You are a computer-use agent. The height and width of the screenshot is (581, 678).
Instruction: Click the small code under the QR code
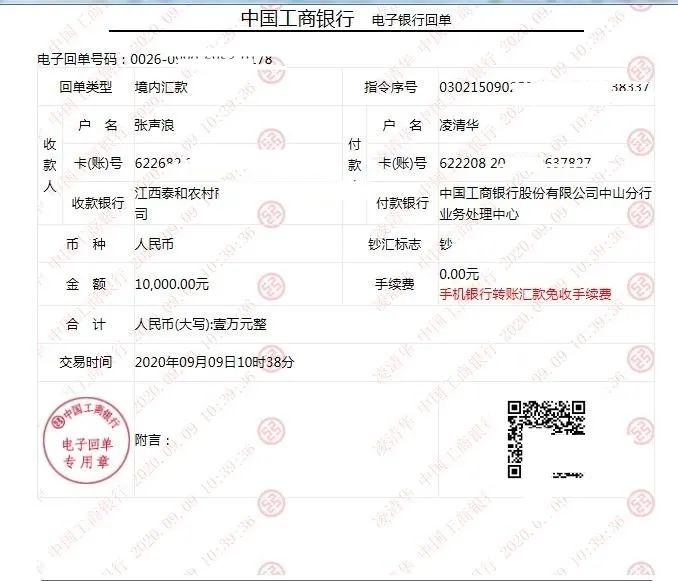pos(567,475)
